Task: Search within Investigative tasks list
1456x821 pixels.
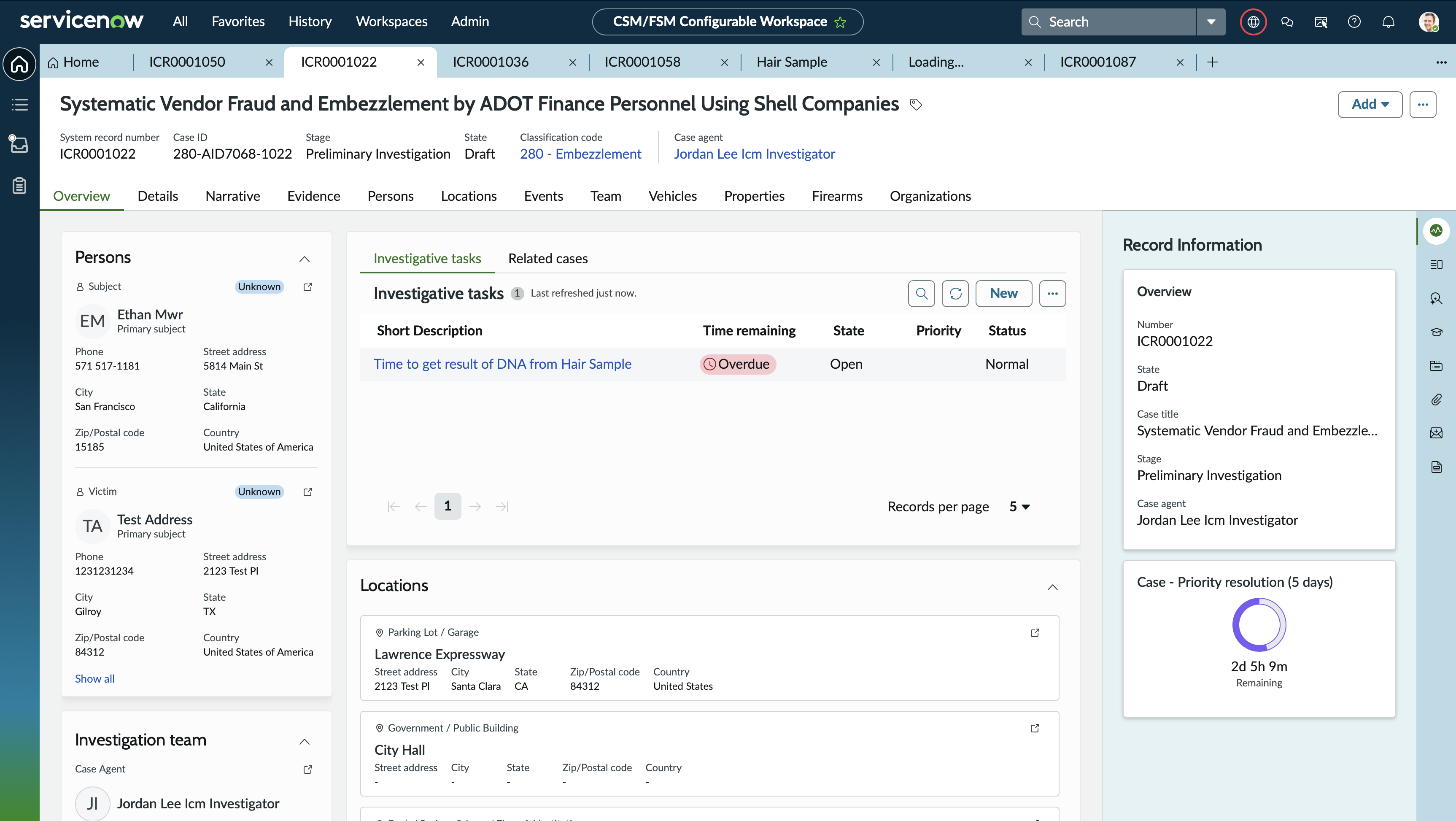Action: tap(921, 294)
